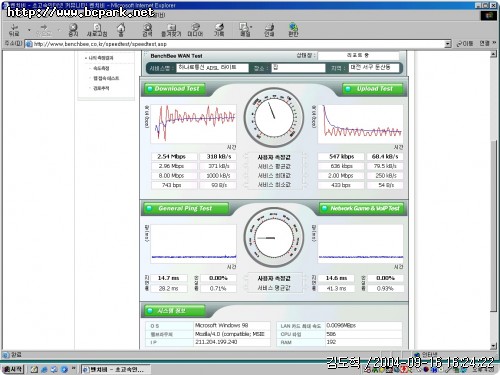Click the service max value 8.00 Mbps
Image resolution: width=500 pixels, height=375 pixels.
(x=171, y=176)
